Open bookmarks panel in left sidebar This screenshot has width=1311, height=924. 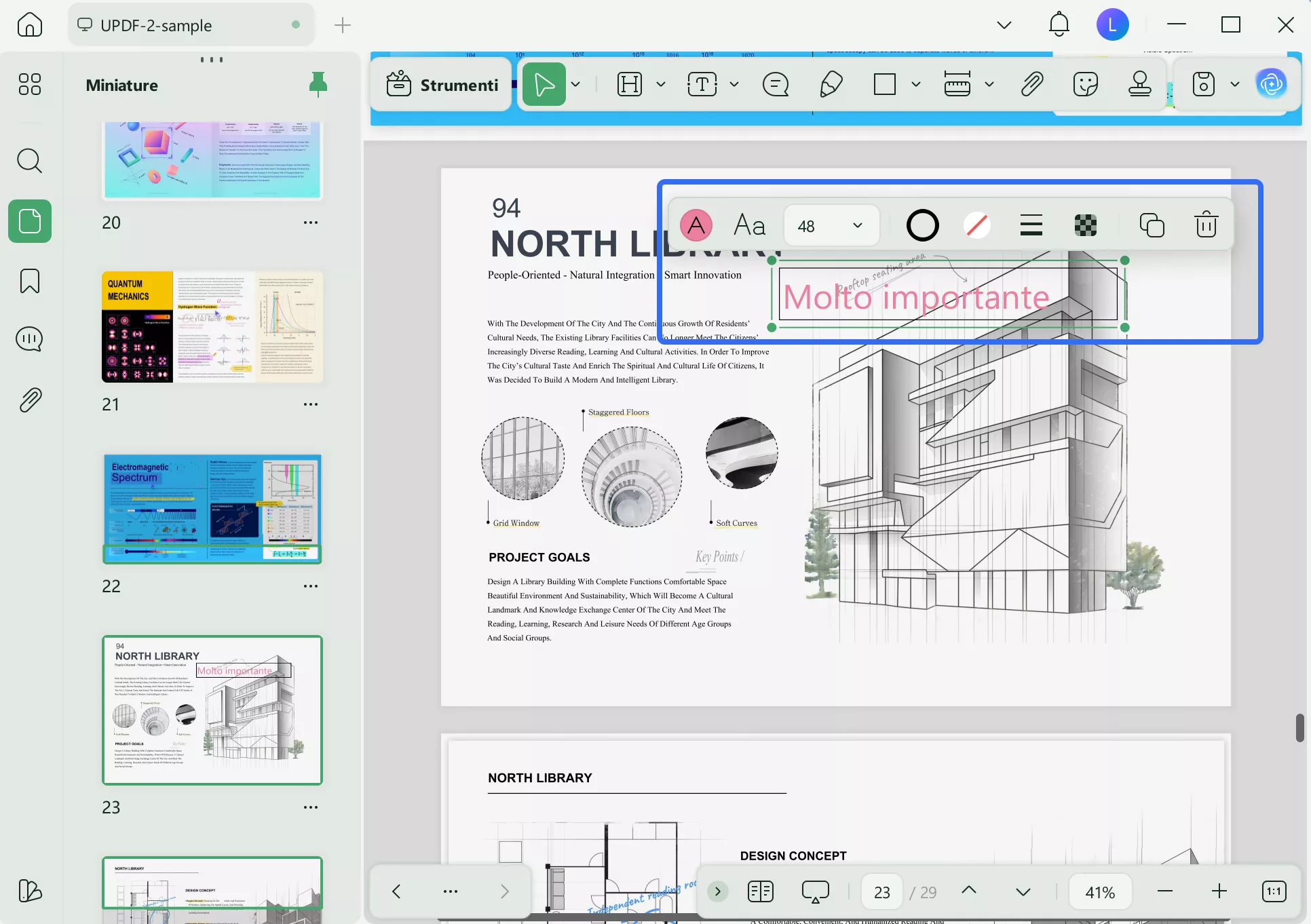[x=30, y=281]
